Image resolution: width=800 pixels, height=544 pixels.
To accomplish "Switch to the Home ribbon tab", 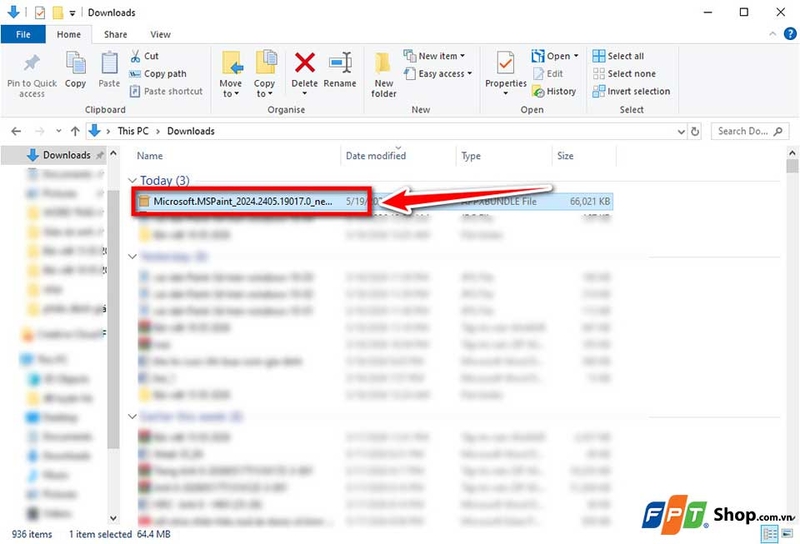I will (69, 34).
